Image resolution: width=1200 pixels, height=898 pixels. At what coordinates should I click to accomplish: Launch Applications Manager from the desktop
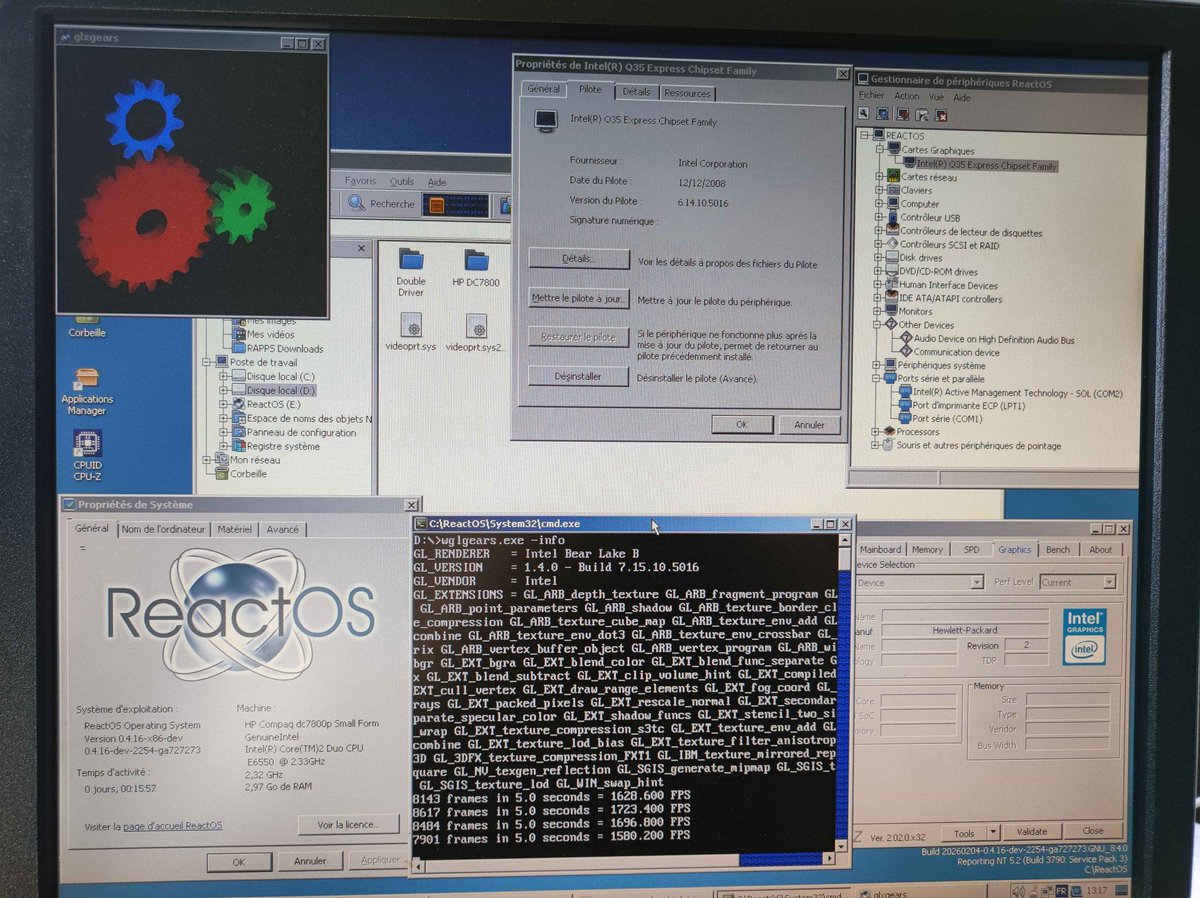pyautogui.click(x=87, y=391)
